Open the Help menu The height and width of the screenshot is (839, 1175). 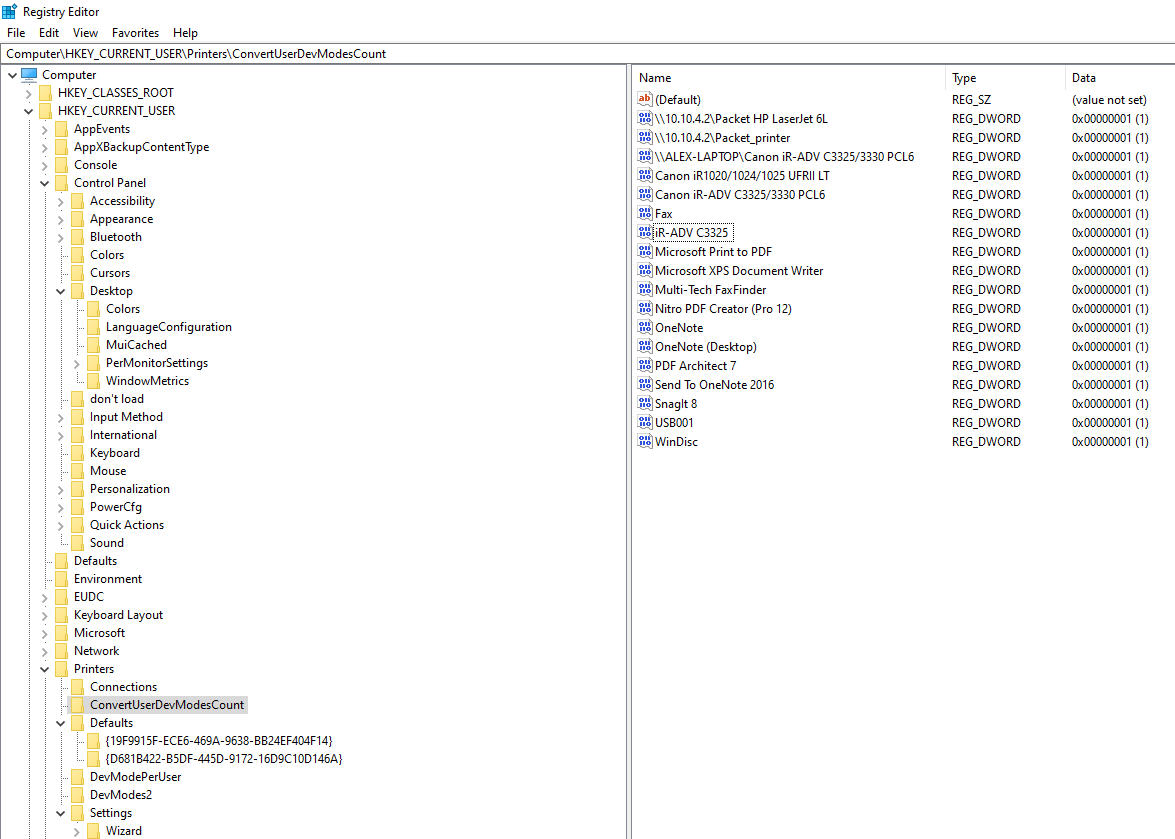(185, 33)
